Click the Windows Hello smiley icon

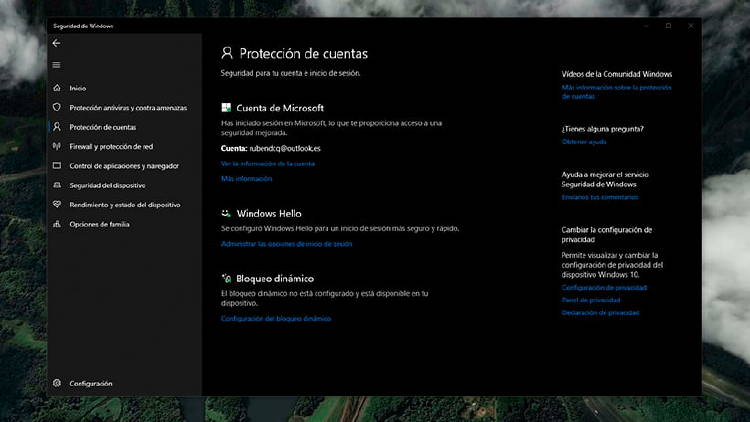pos(226,213)
